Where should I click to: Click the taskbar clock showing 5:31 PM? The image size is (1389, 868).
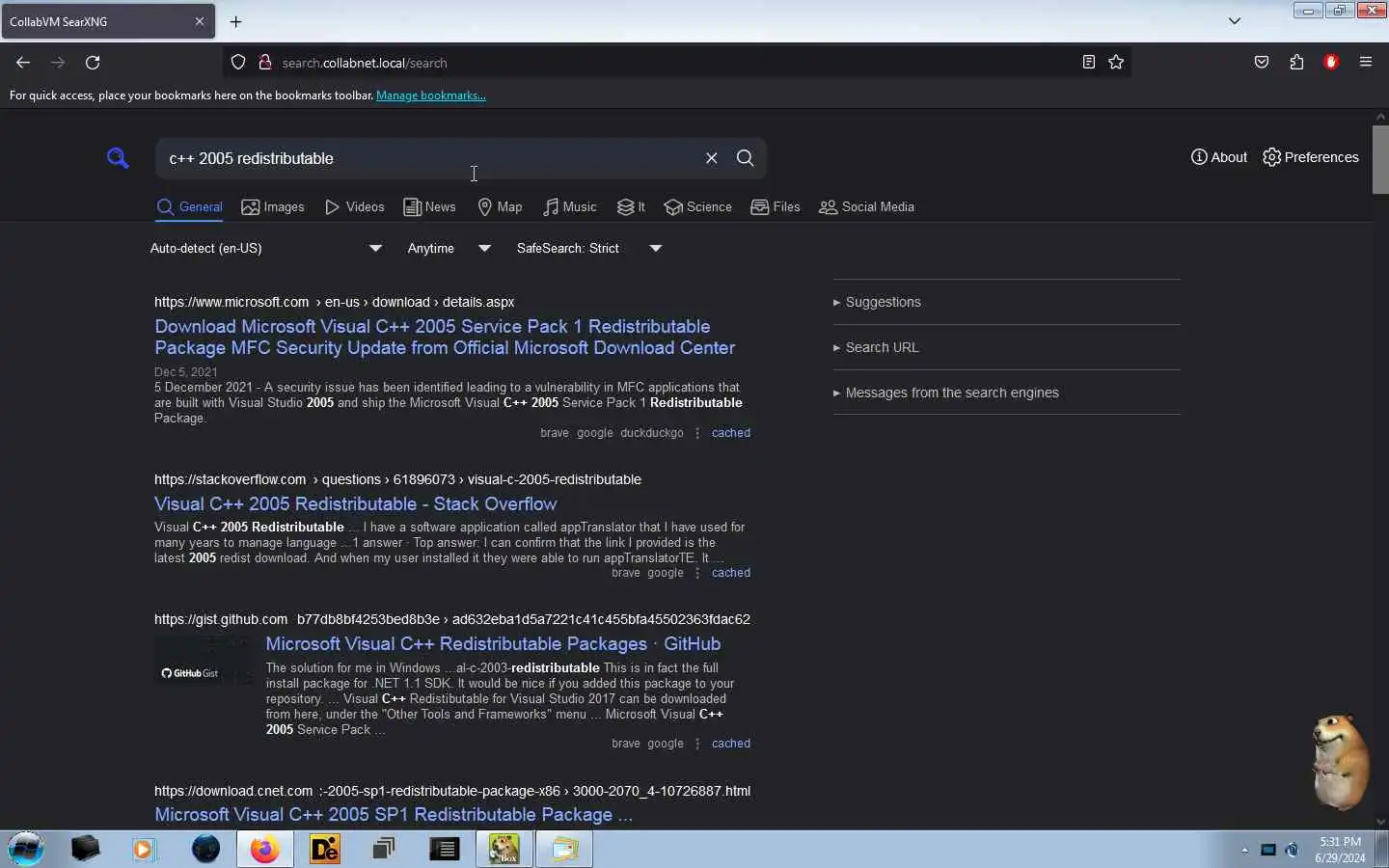pyautogui.click(x=1341, y=850)
